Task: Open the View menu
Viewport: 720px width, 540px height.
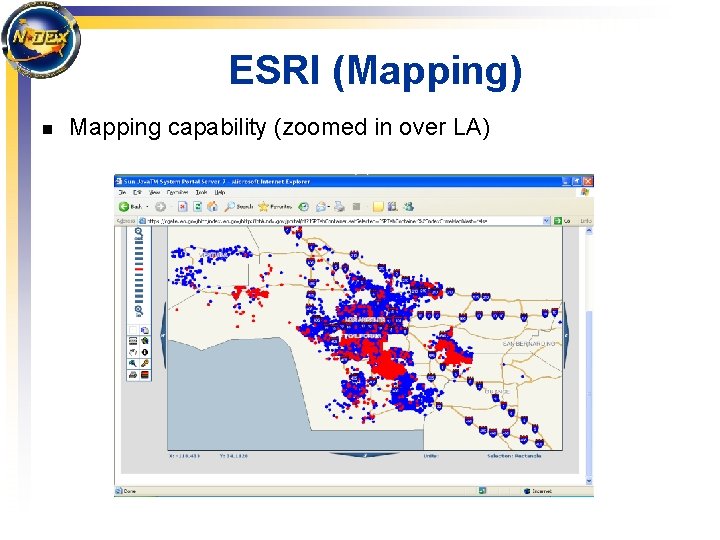Action: coord(154,192)
